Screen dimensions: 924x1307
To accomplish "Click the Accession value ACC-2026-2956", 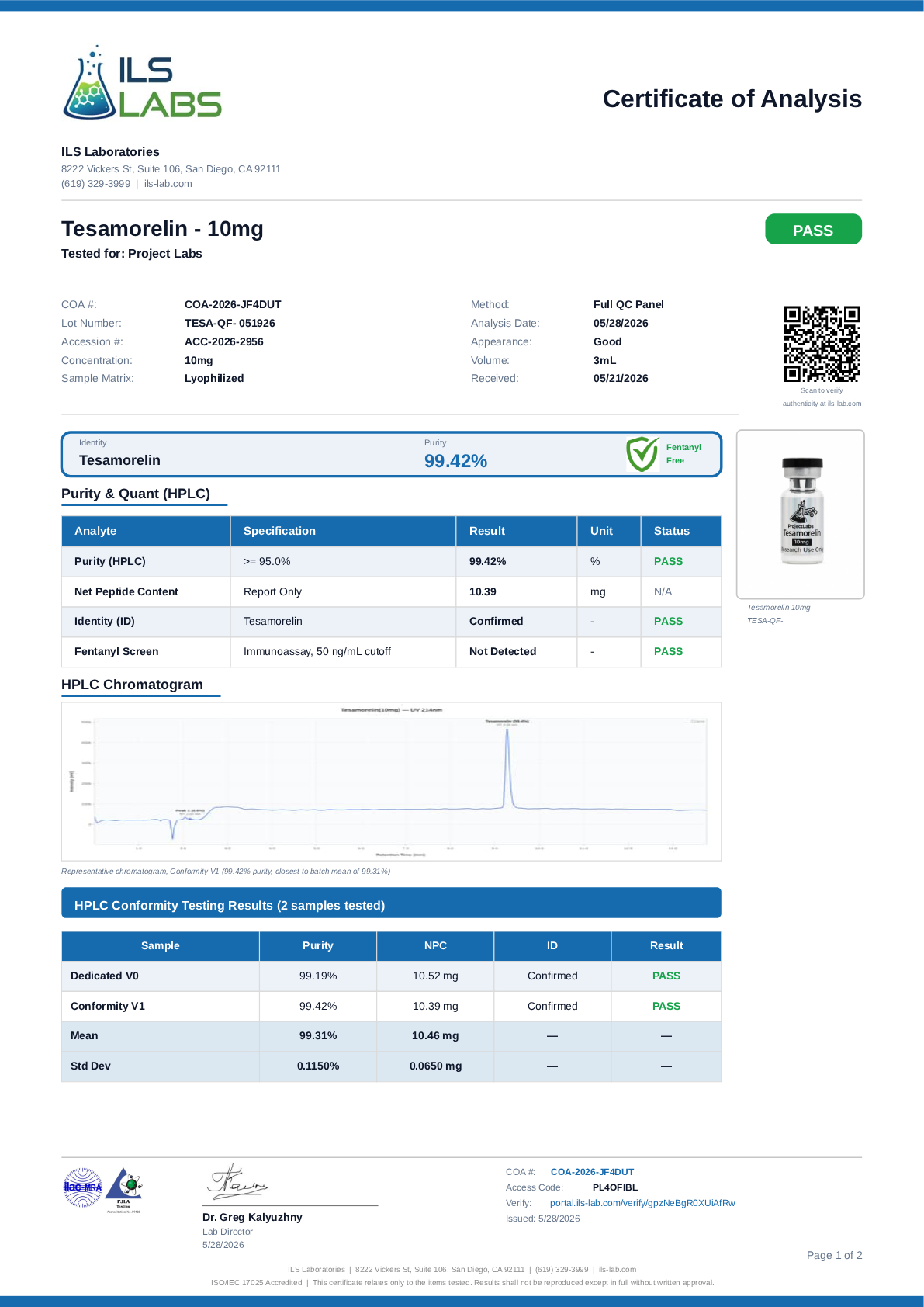I will pos(224,341).
